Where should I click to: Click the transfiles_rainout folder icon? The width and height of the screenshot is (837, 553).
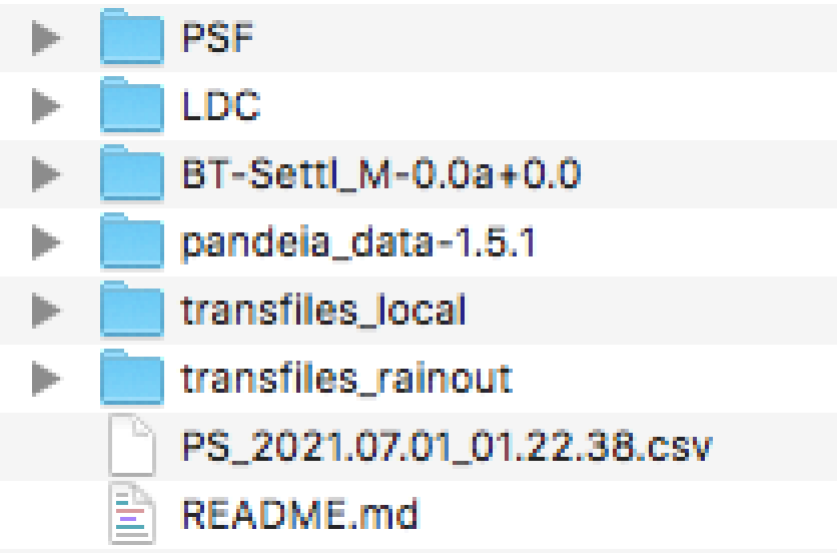click(131, 377)
